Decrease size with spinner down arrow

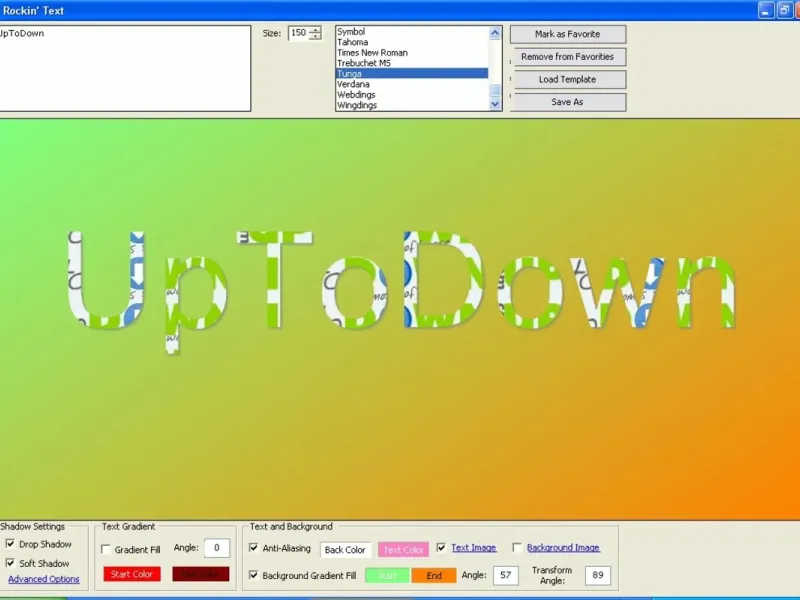point(315,37)
